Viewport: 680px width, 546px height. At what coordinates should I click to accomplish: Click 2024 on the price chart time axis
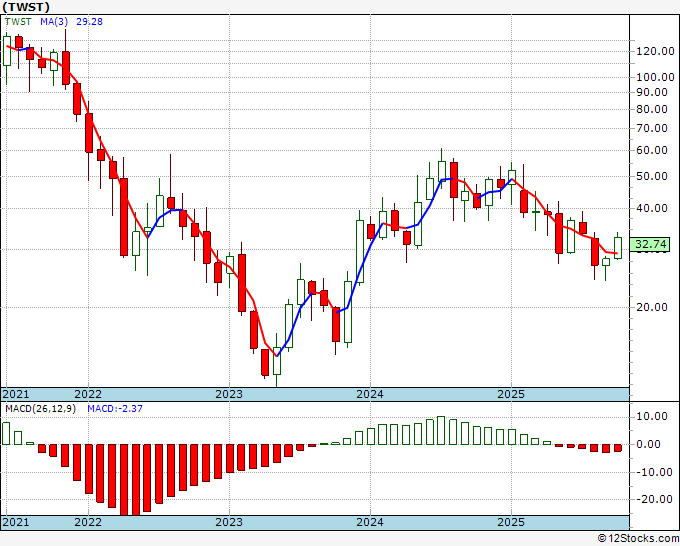[370, 394]
